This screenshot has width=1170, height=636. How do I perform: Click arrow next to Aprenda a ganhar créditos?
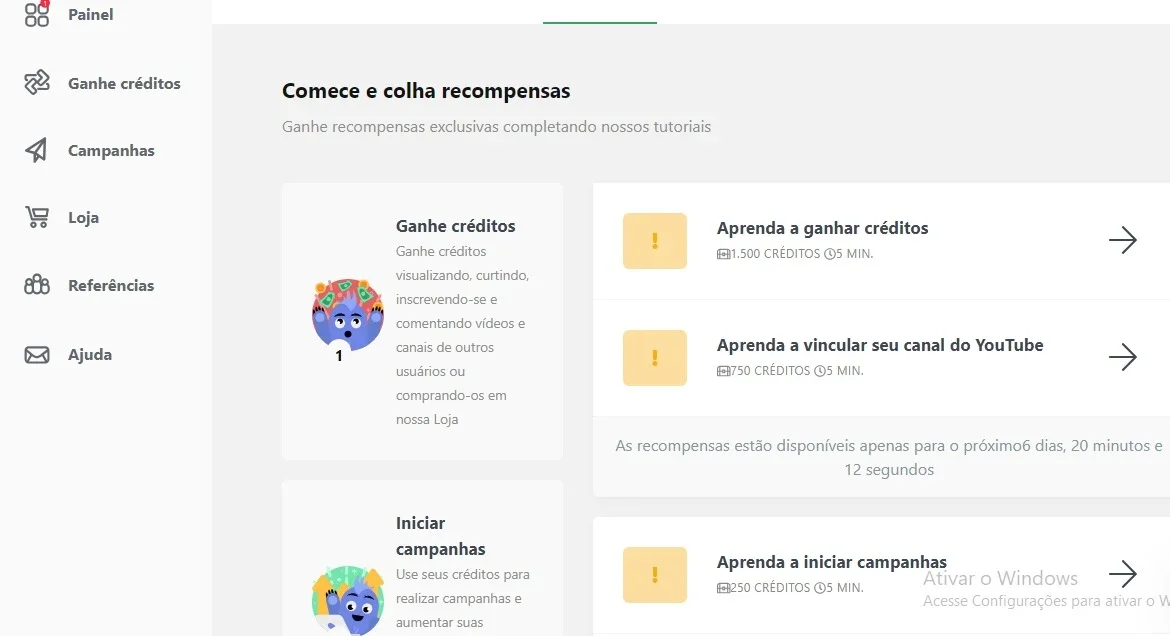click(1122, 240)
